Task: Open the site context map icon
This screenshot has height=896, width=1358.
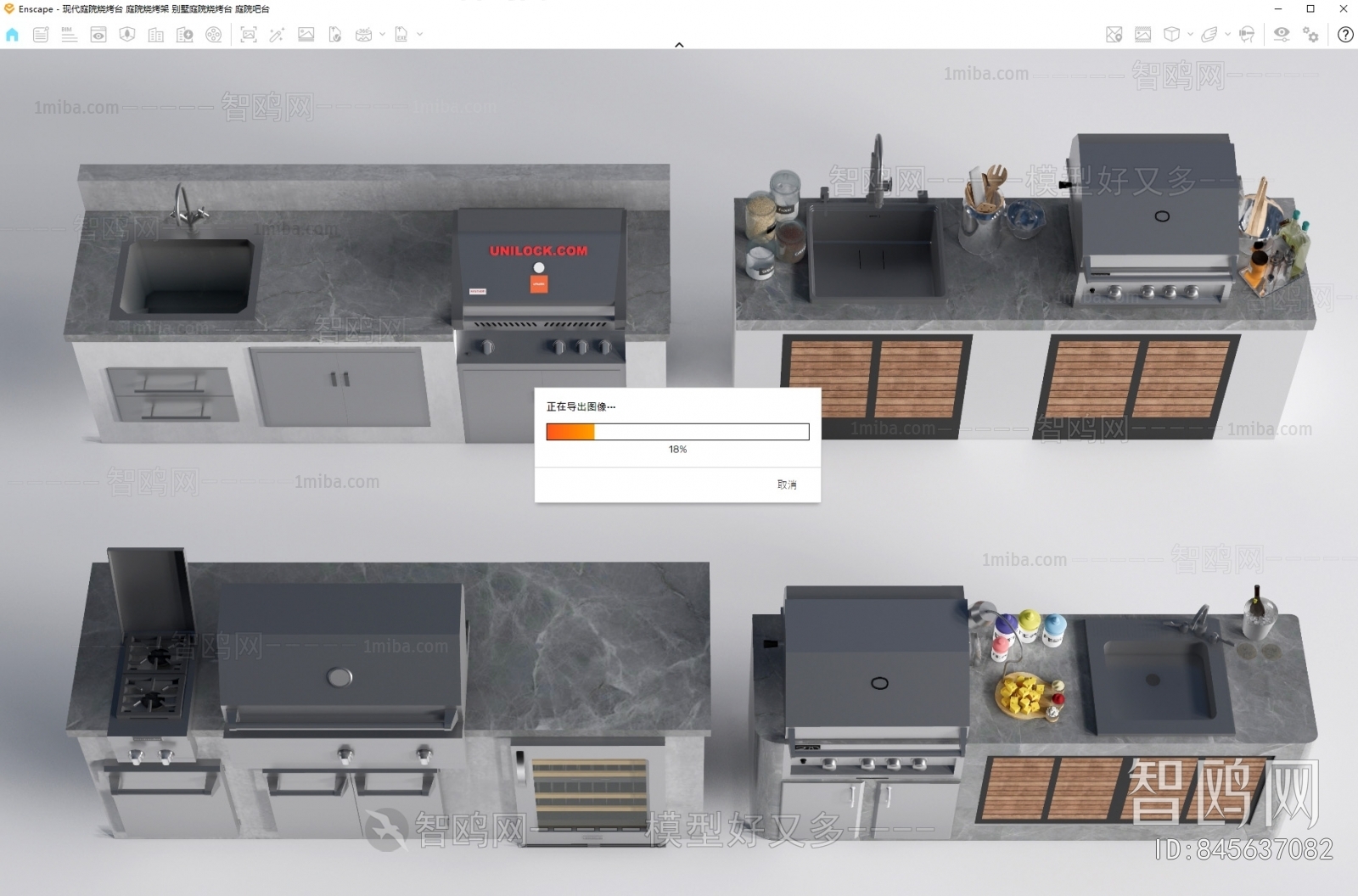Action: 1114,35
